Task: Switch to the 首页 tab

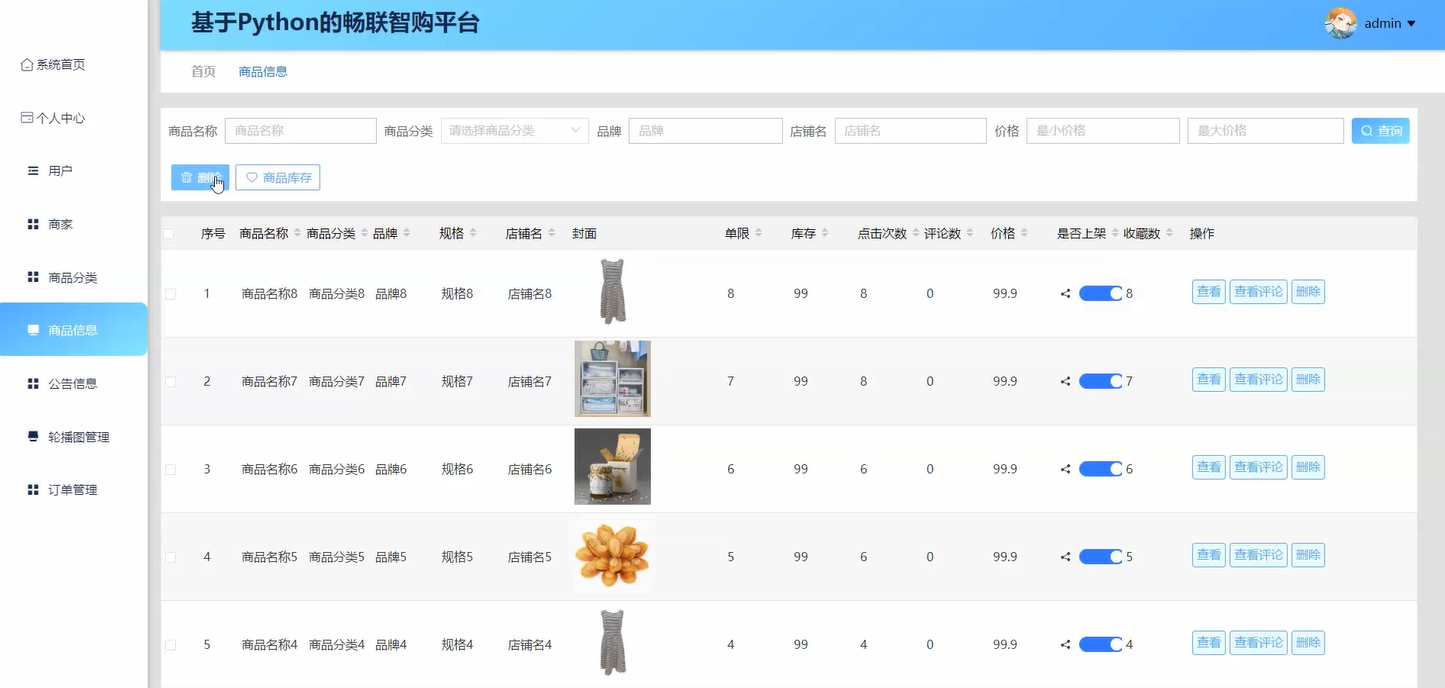Action: (x=202, y=71)
